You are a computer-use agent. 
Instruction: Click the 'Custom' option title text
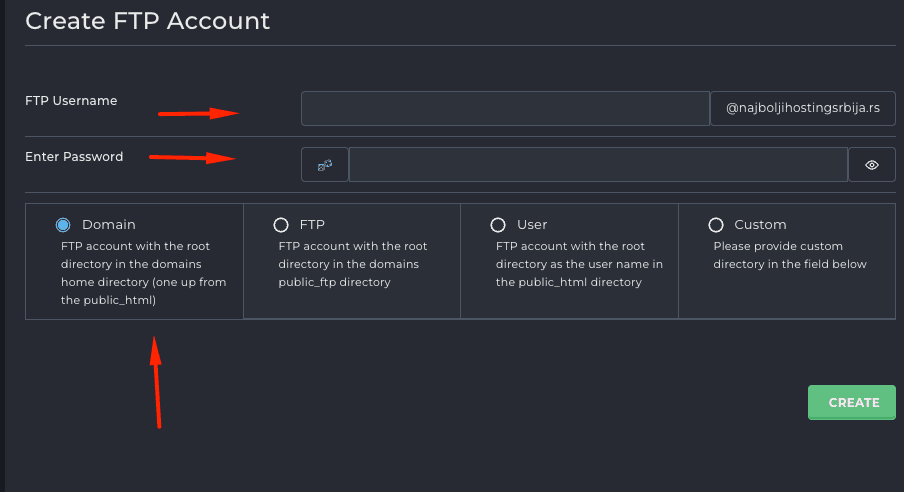[760, 224]
